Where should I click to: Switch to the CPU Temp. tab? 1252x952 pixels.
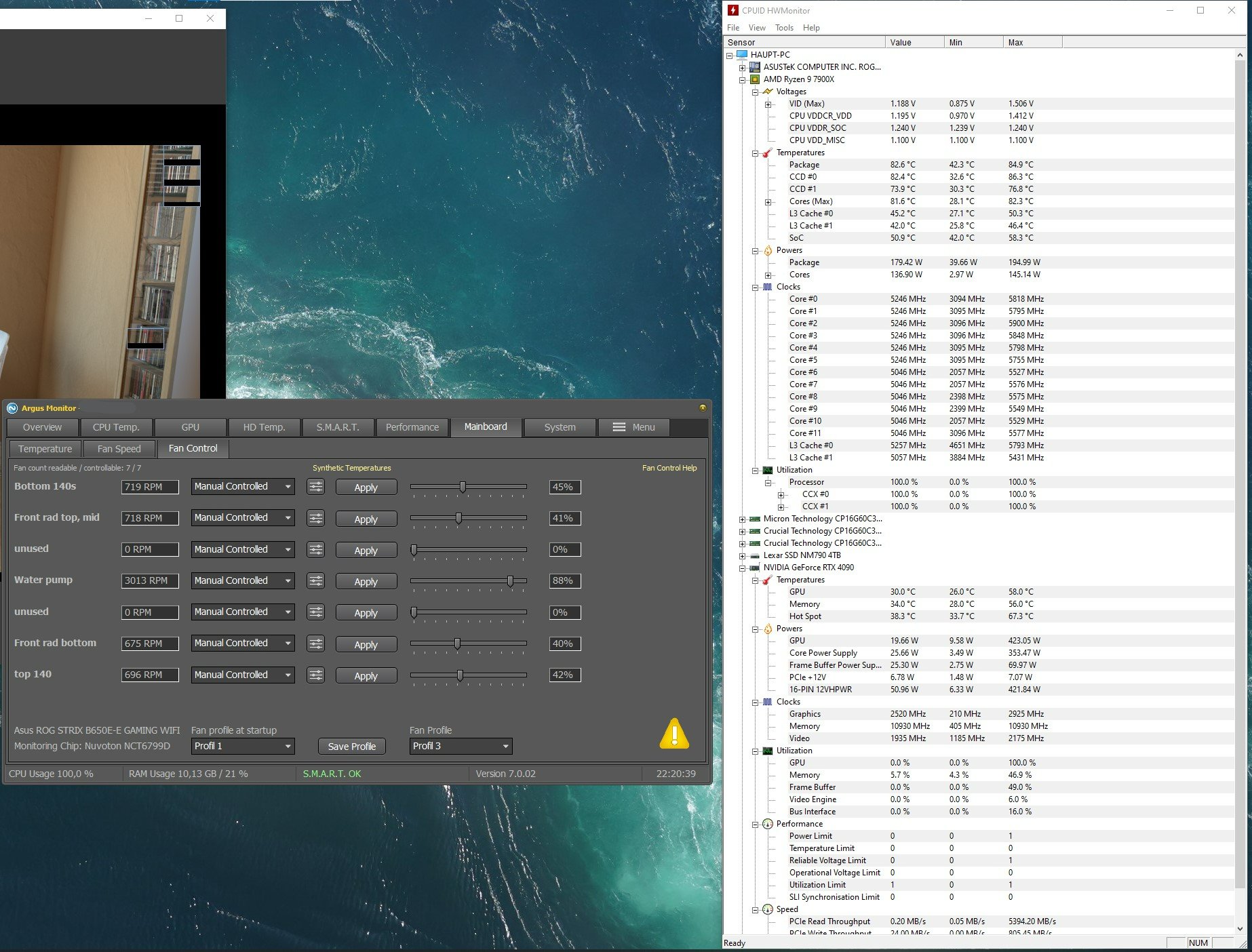pyautogui.click(x=116, y=427)
